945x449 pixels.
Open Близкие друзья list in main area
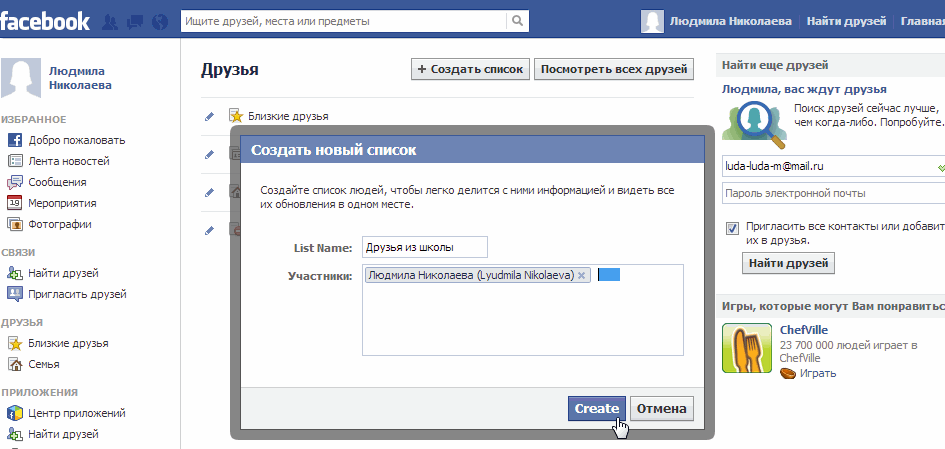coord(288,116)
